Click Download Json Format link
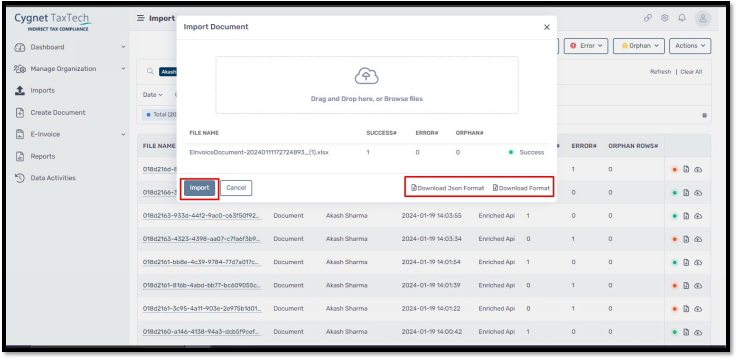The width and height of the screenshot is (737, 360). click(x=447, y=188)
